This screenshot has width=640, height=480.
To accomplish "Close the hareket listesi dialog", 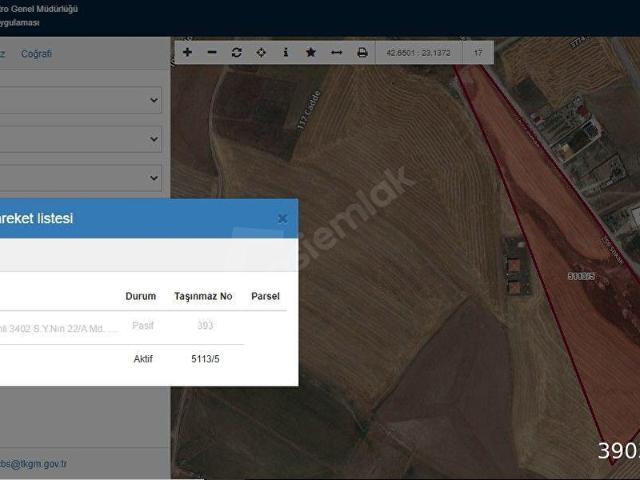I will [282, 218].
